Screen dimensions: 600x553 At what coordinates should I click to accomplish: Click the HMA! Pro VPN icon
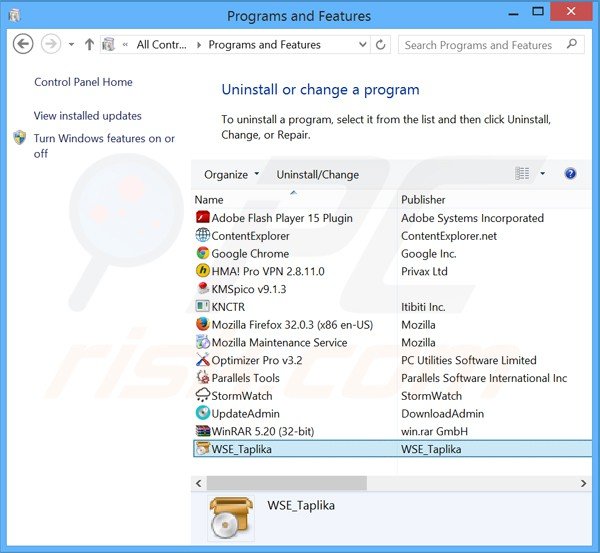tap(203, 271)
